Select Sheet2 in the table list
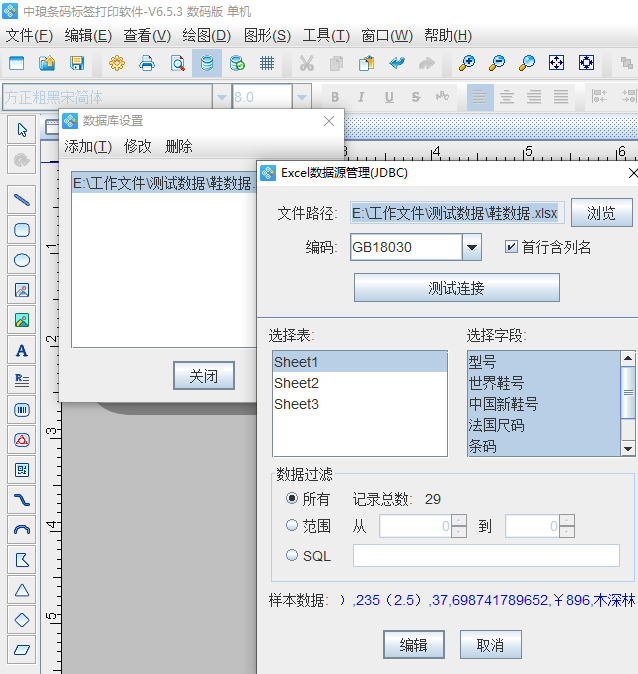Image resolution: width=638 pixels, height=674 pixels. (x=297, y=383)
